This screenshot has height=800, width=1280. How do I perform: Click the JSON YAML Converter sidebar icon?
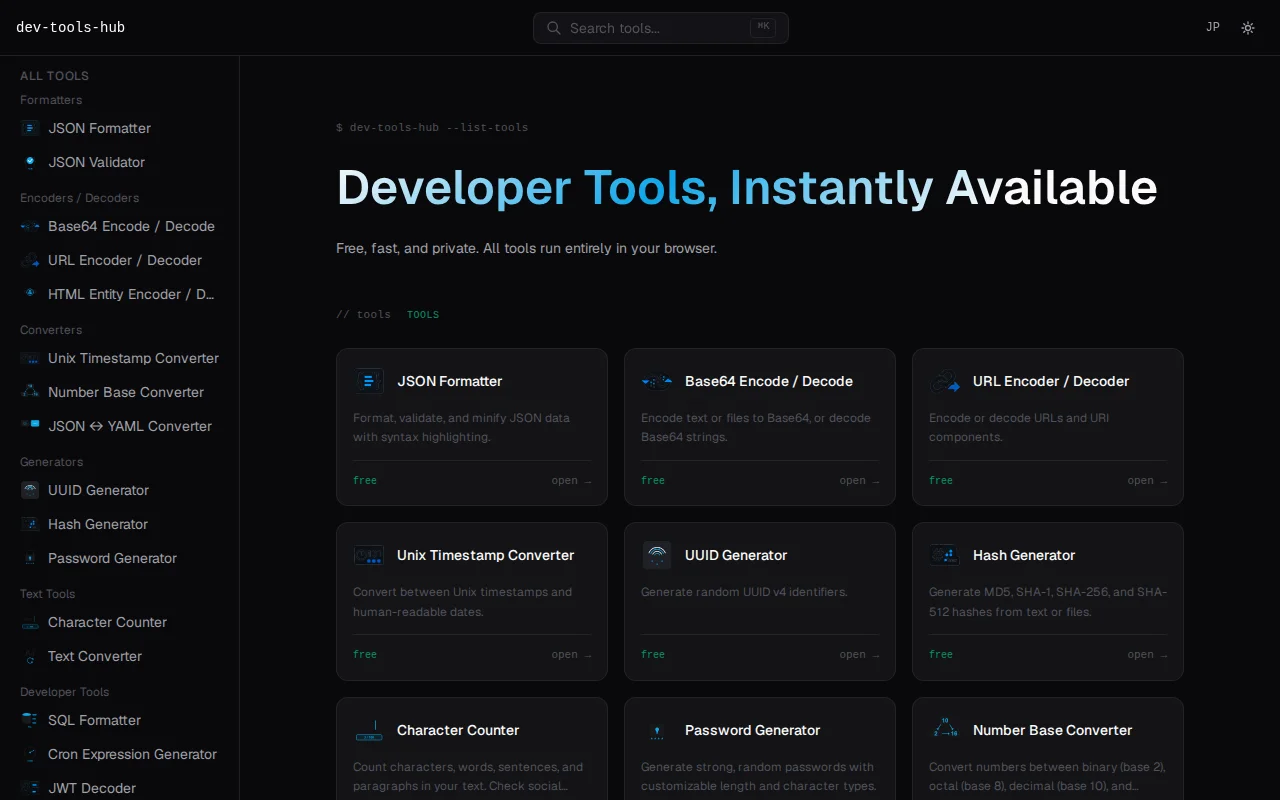tap(30, 426)
